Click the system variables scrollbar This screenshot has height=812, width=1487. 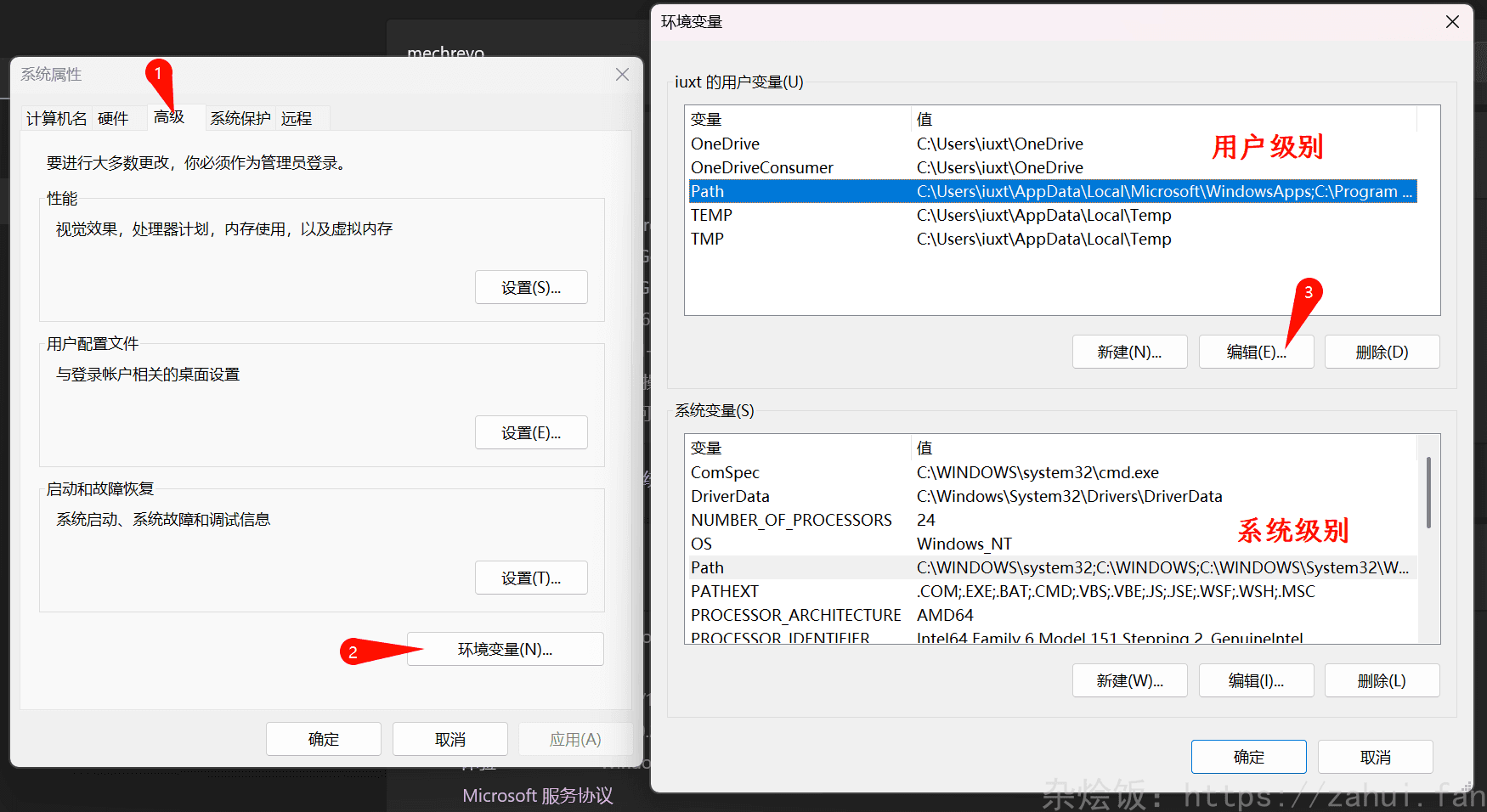tap(1428, 493)
